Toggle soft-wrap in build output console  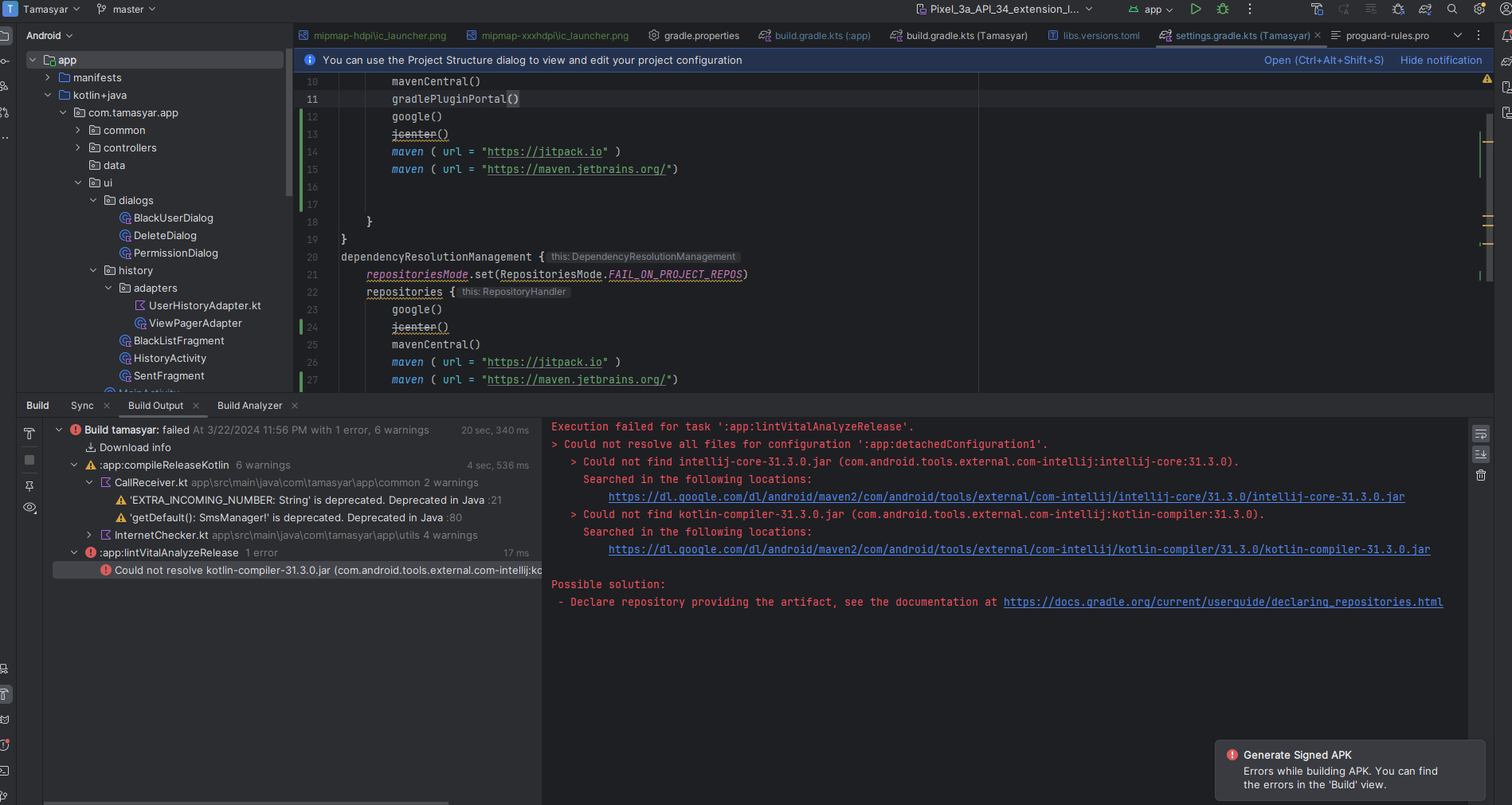pos(1481,434)
